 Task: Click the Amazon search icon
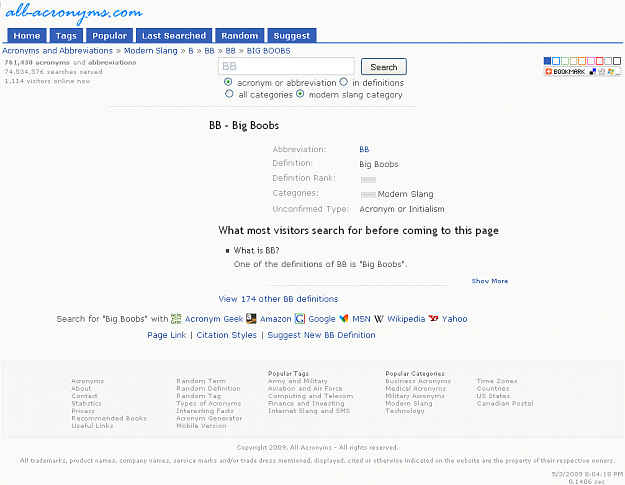251,318
